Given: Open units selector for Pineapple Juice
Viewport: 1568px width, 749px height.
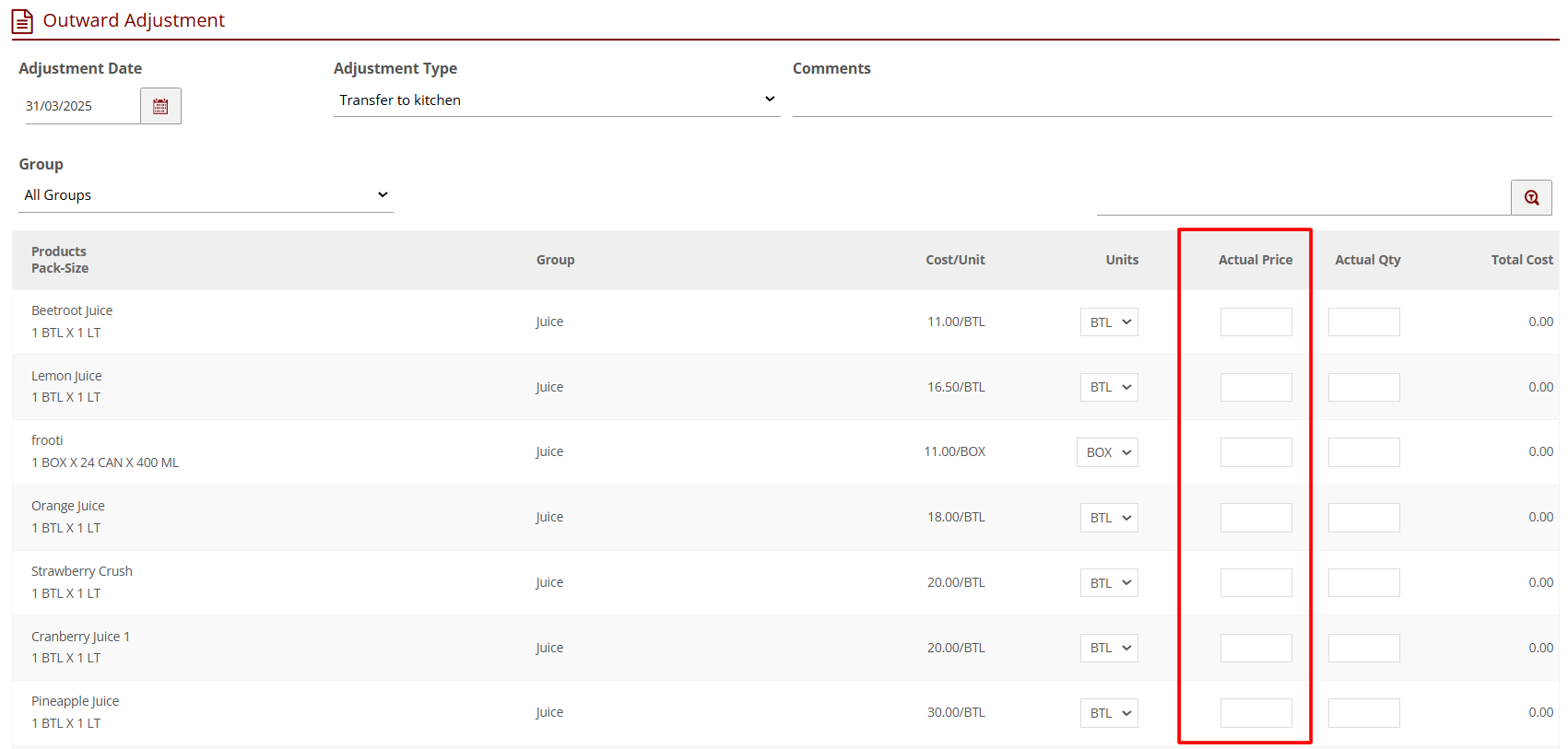Looking at the screenshot, I should (1109, 713).
